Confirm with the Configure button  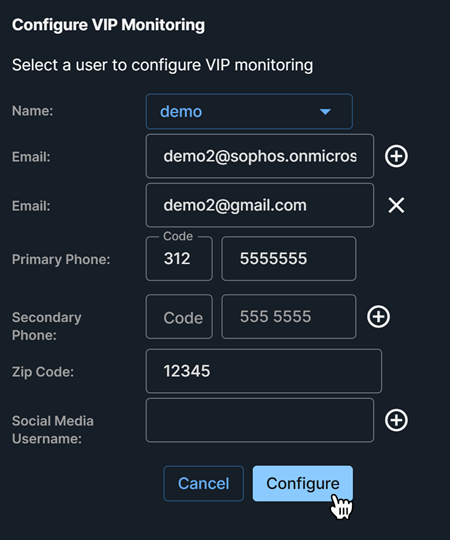point(303,484)
